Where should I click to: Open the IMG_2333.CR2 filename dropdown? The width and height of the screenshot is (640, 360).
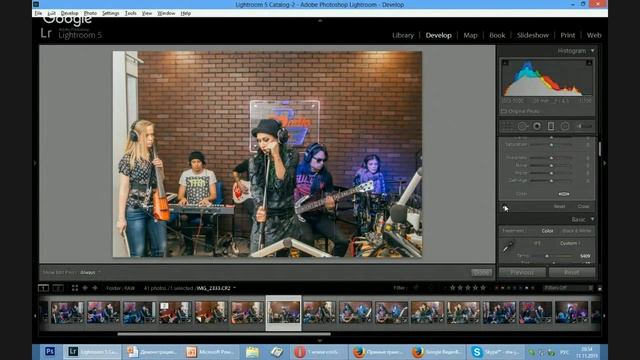[x=216, y=288]
